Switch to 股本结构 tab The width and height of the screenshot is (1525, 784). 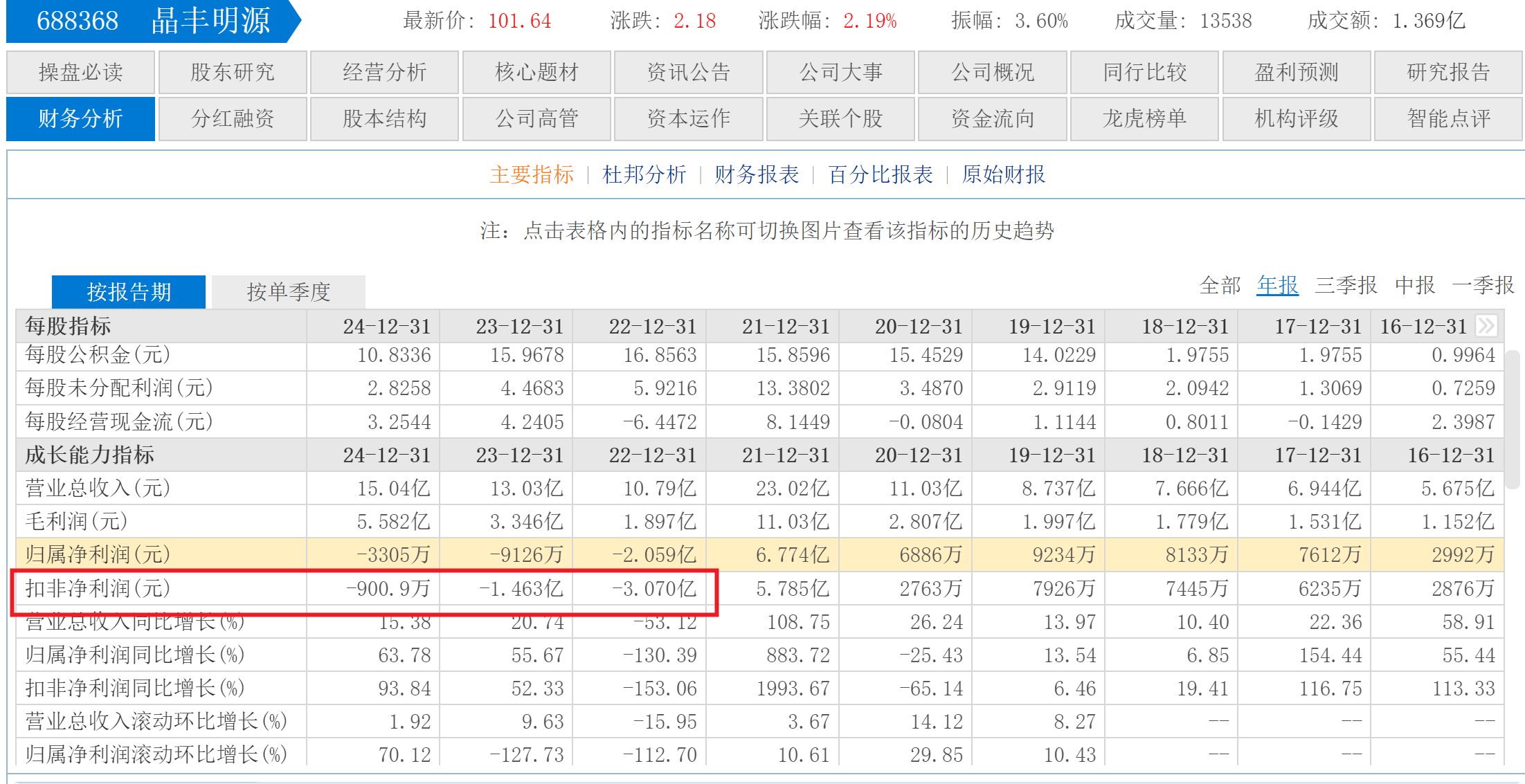point(384,119)
